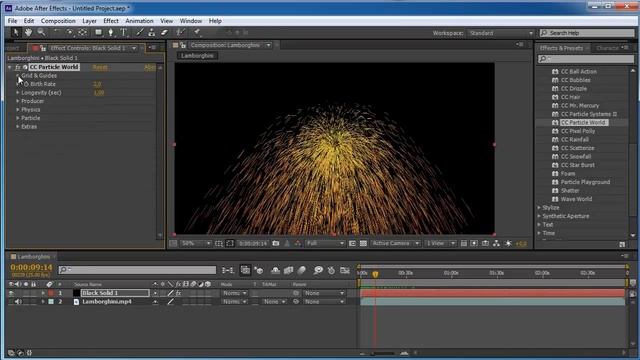Toggle Frame Blending enable button in timeline
640x360 pixels.
(x=289, y=270)
